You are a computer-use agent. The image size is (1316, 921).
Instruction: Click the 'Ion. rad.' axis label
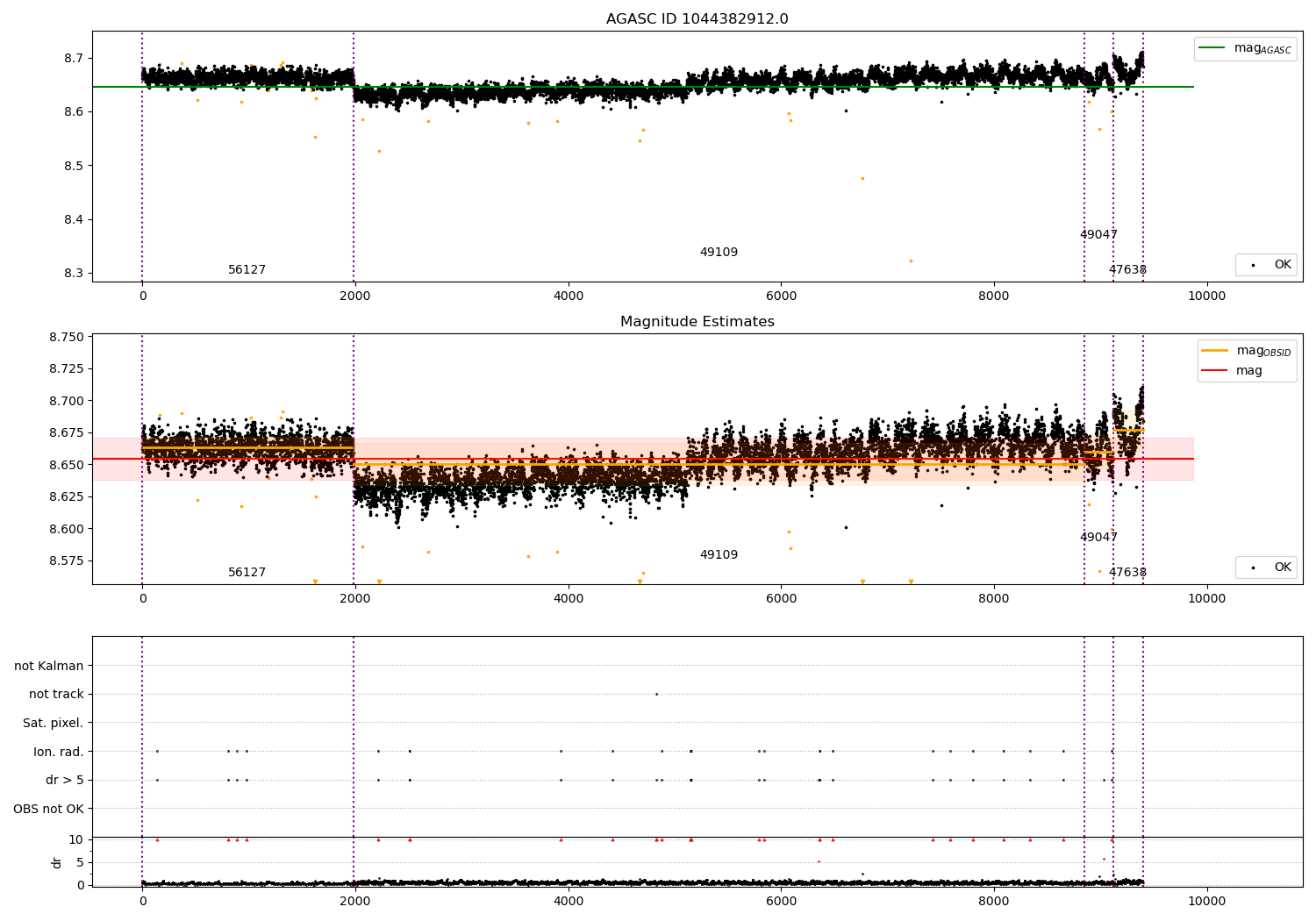tap(59, 752)
